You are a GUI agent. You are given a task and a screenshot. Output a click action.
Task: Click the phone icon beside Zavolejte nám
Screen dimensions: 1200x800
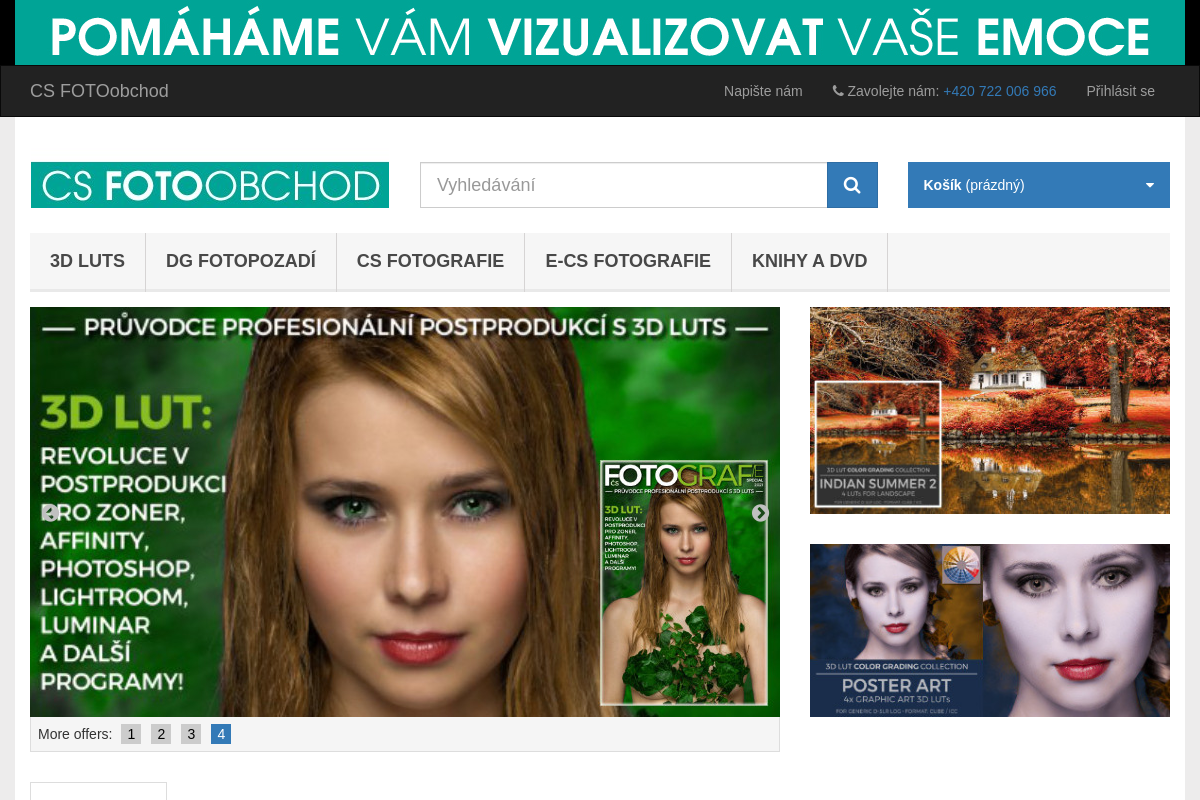pos(838,91)
